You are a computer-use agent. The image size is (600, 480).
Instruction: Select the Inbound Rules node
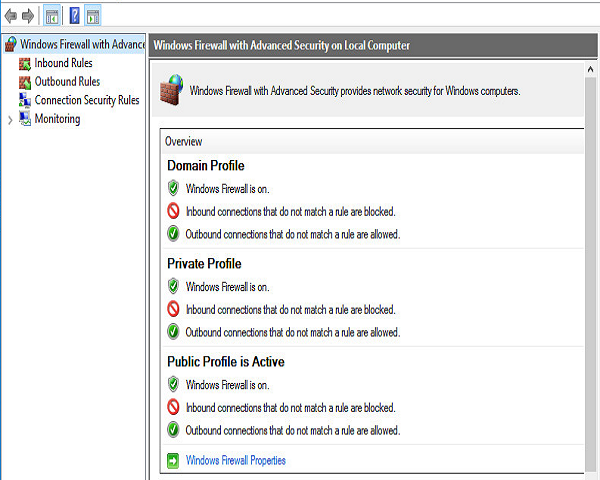55,63
